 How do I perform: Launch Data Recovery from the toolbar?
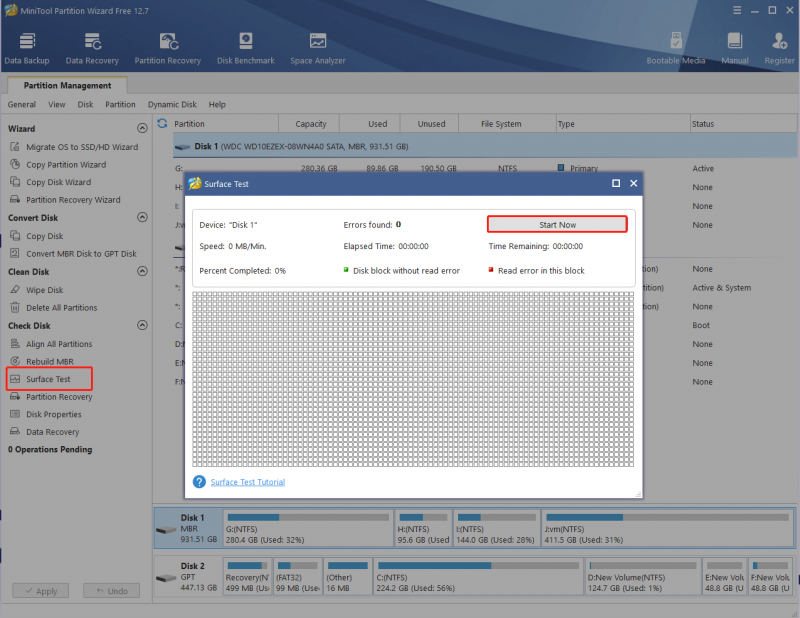tap(92, 48)
